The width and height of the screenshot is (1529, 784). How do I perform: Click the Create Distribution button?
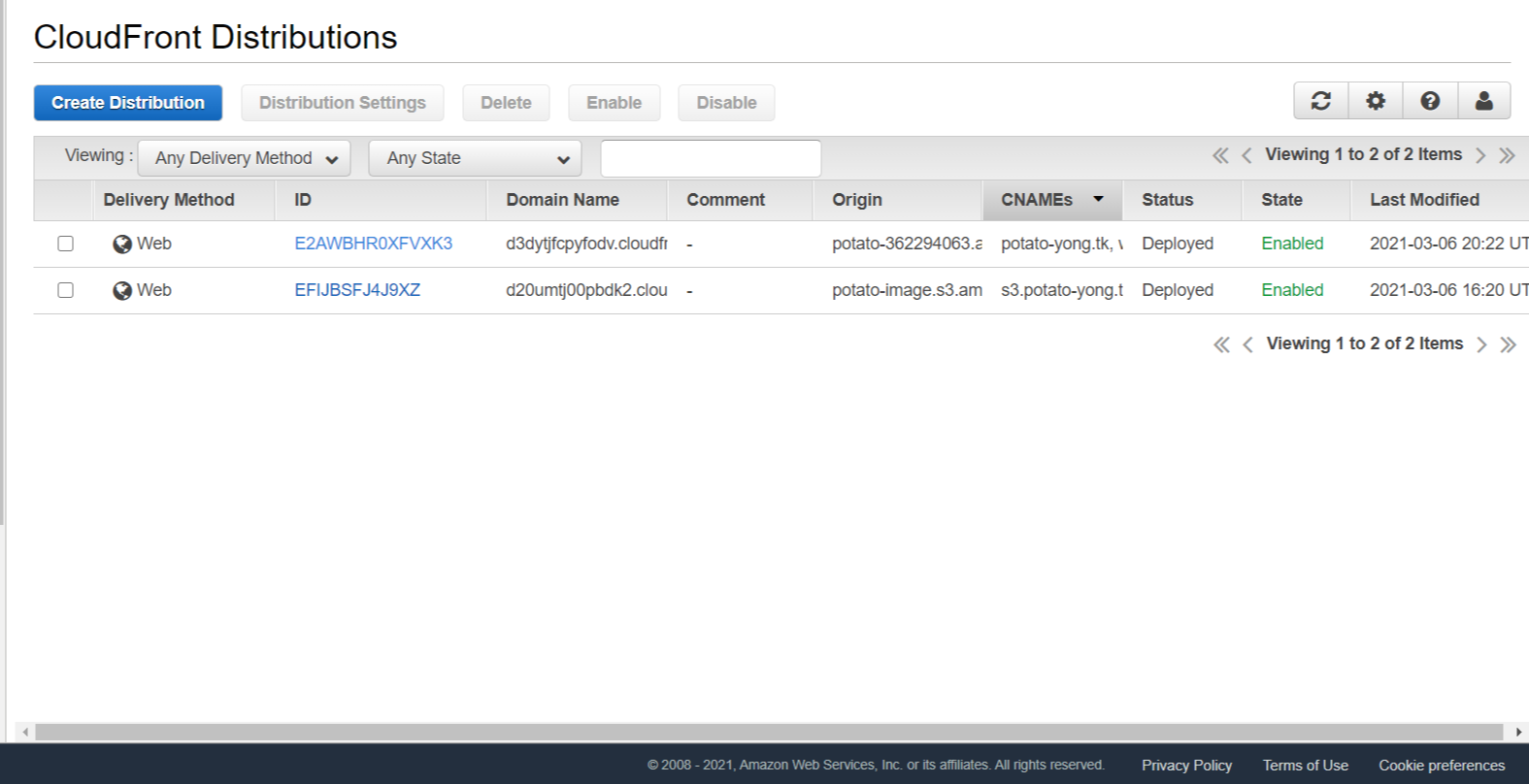128,103
